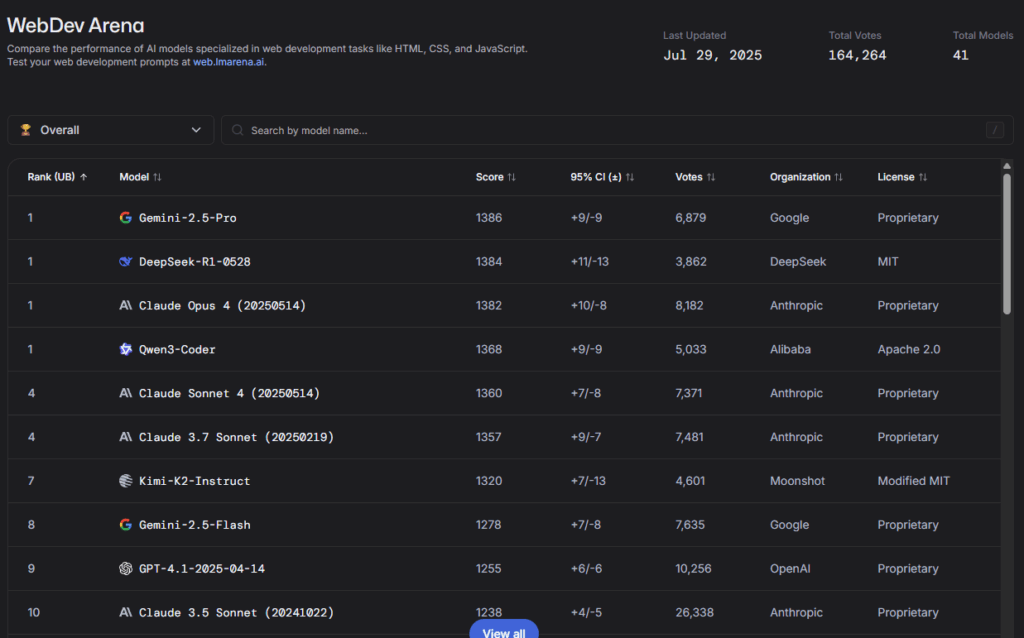Select the Gemini-2.5-Flash model name

click(x=195, y=524)
